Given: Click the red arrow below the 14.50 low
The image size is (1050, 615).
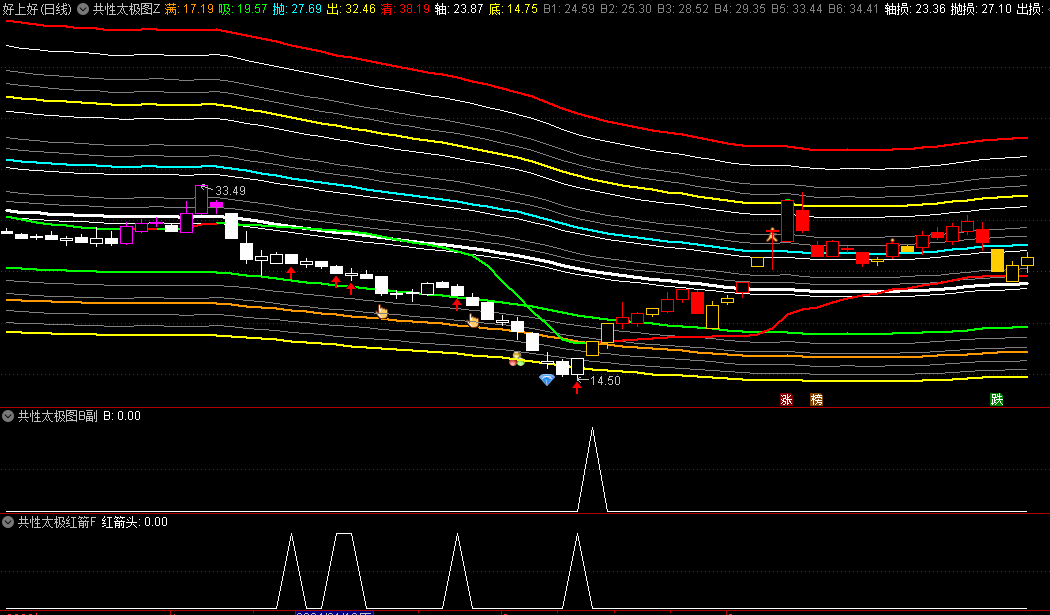Looking at the screenshot, I should (x=577, y=387).
